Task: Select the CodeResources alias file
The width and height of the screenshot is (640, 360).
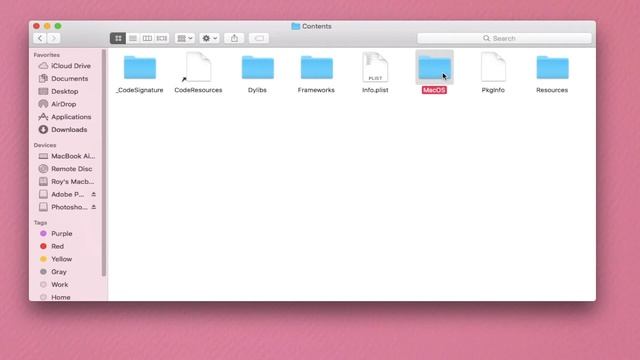Action: (198, 67)
